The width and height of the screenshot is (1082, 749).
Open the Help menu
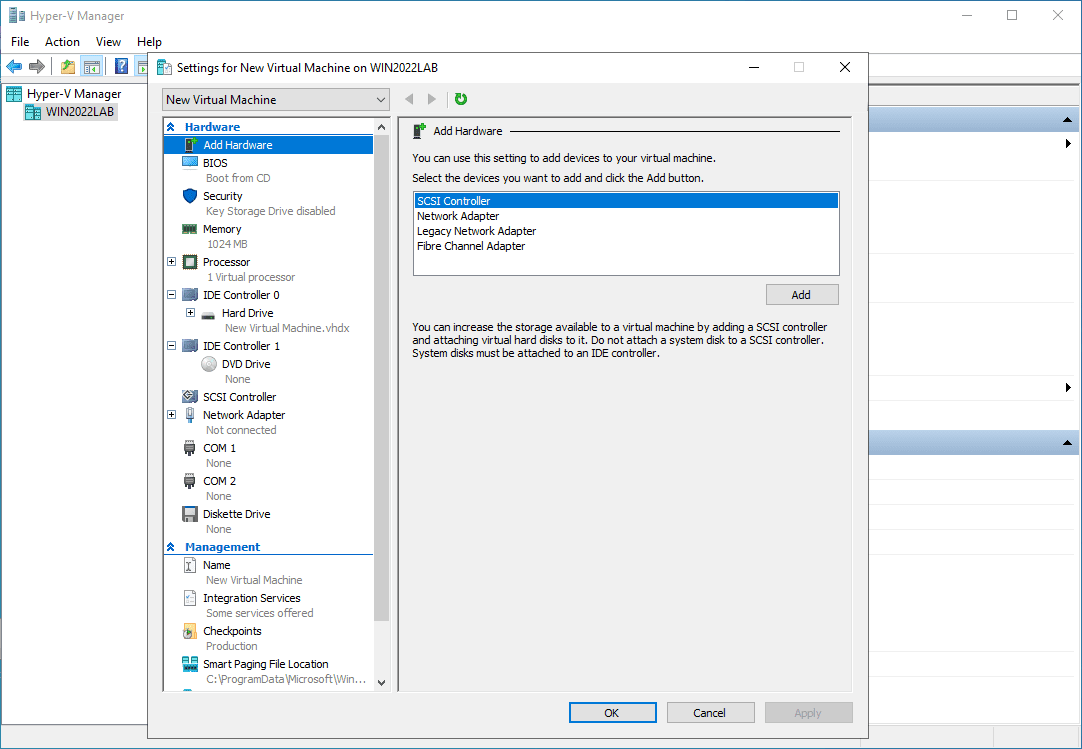tap(149, 42)
